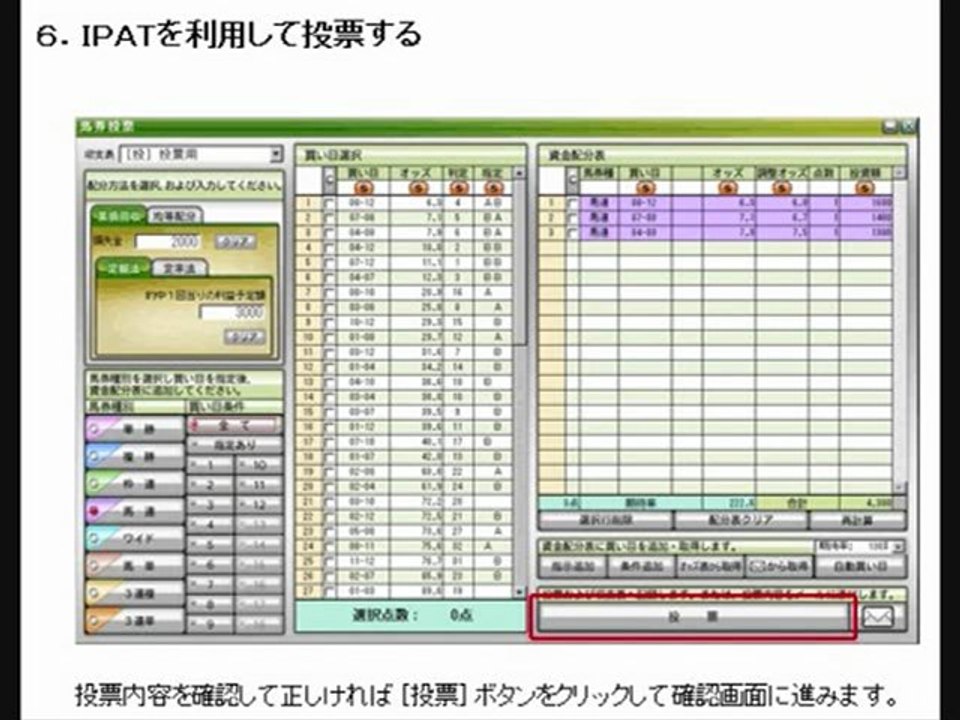Click horse number 1 button
Screen dimensions: 960x720
[210, 465]
